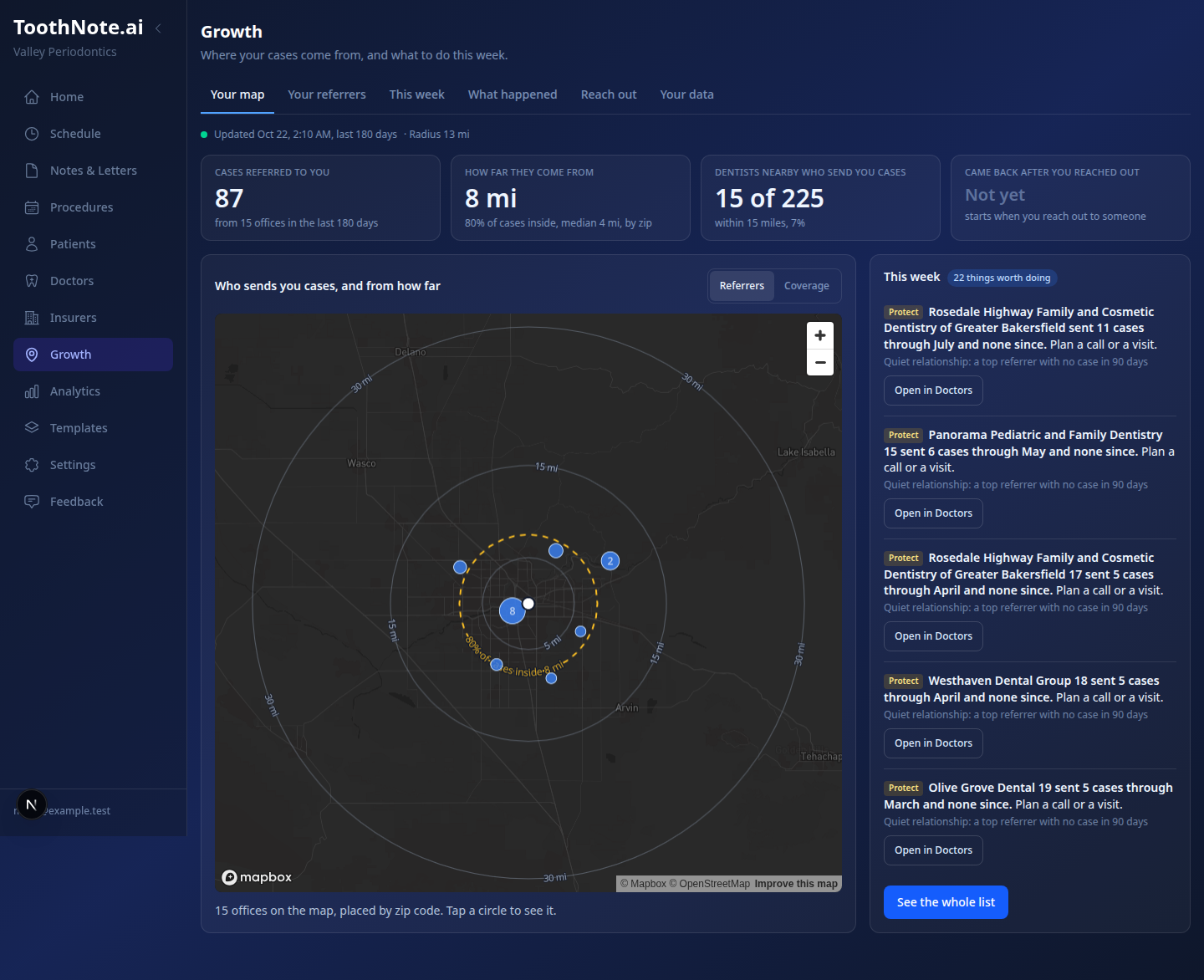This screenshot has height=980, width=1204.
Task: Select the Procedures calendar icon
Action: (32, 207)
